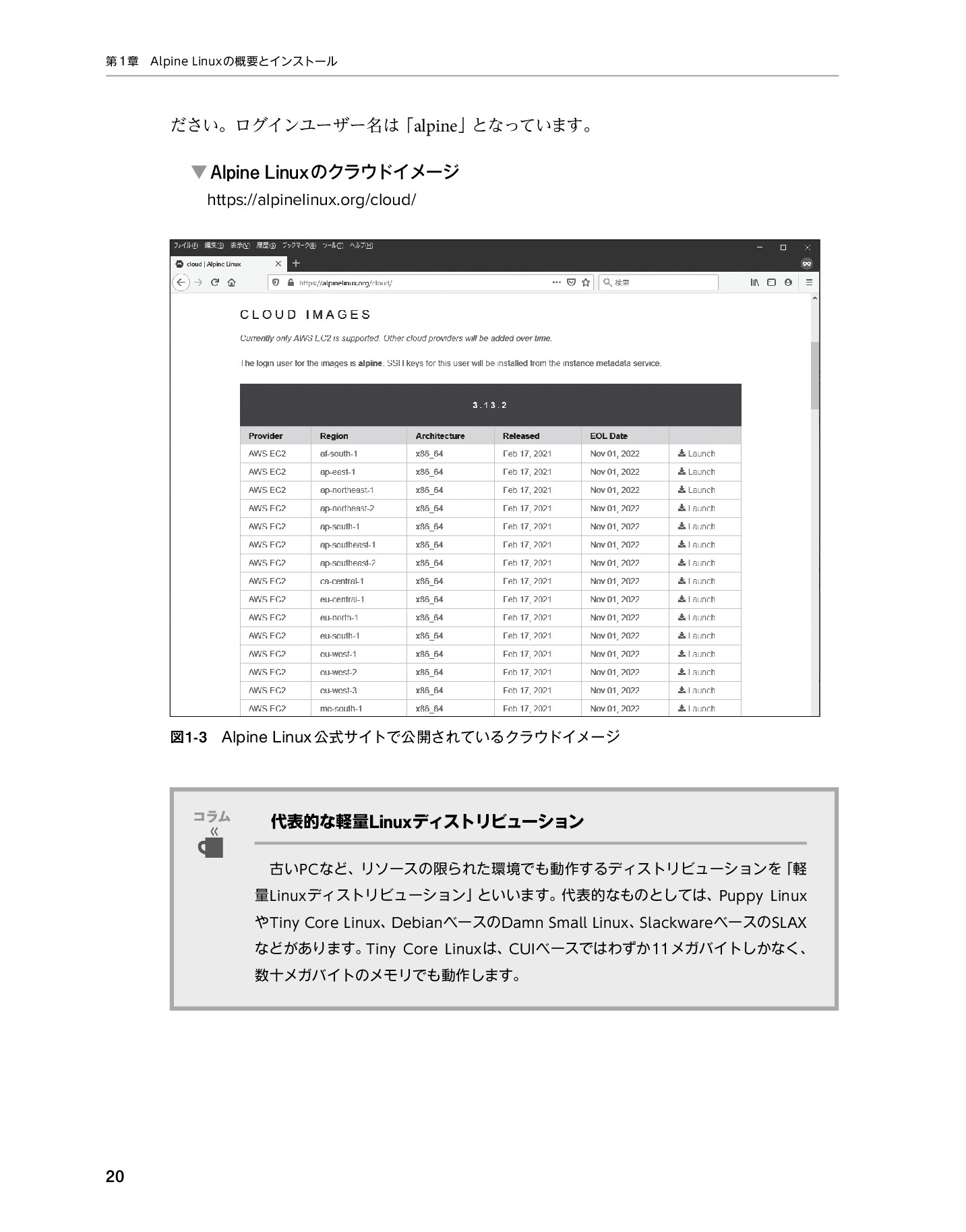
Task: Click the 代表的な軽量Linuxディストリビューション column title
Action: coord(427,821)
